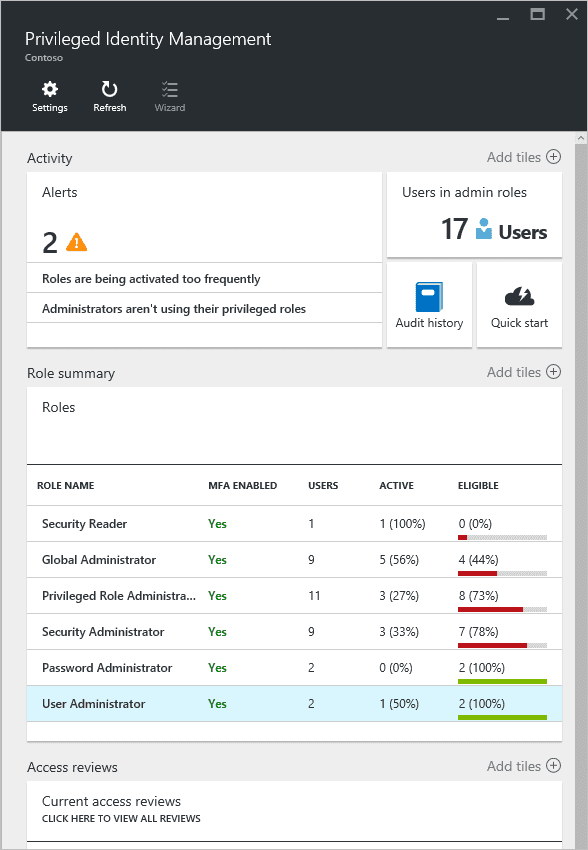This screenshot has height=850, width=588.
Task: Maximize the Privileged Identity Management blade
Action: point(537,15)
